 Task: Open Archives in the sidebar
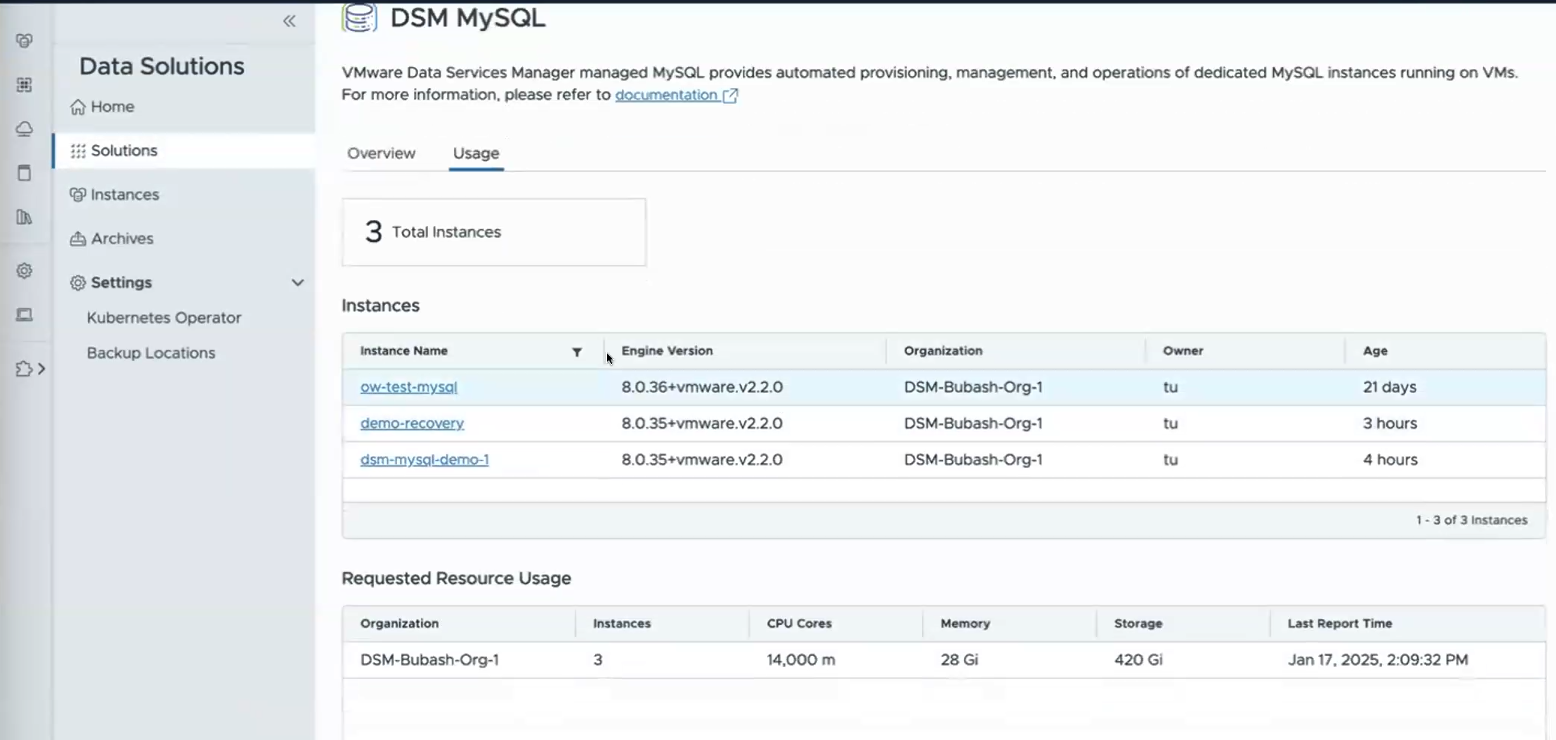[122, 239]
